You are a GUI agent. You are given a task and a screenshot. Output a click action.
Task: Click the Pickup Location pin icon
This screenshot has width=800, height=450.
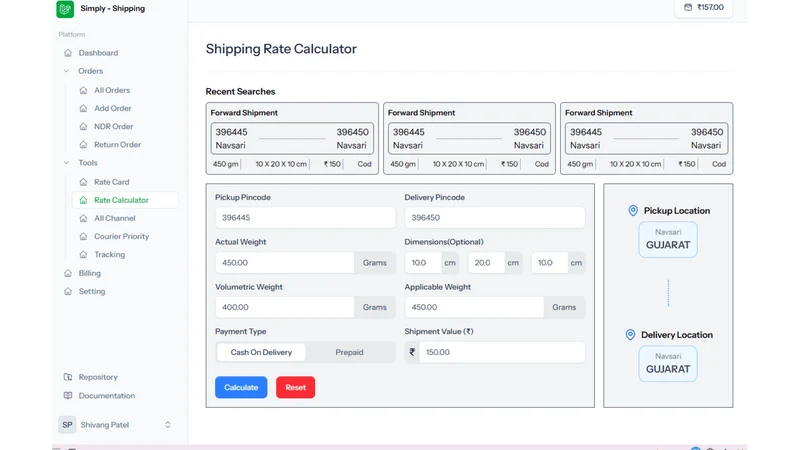coord(633,211)
